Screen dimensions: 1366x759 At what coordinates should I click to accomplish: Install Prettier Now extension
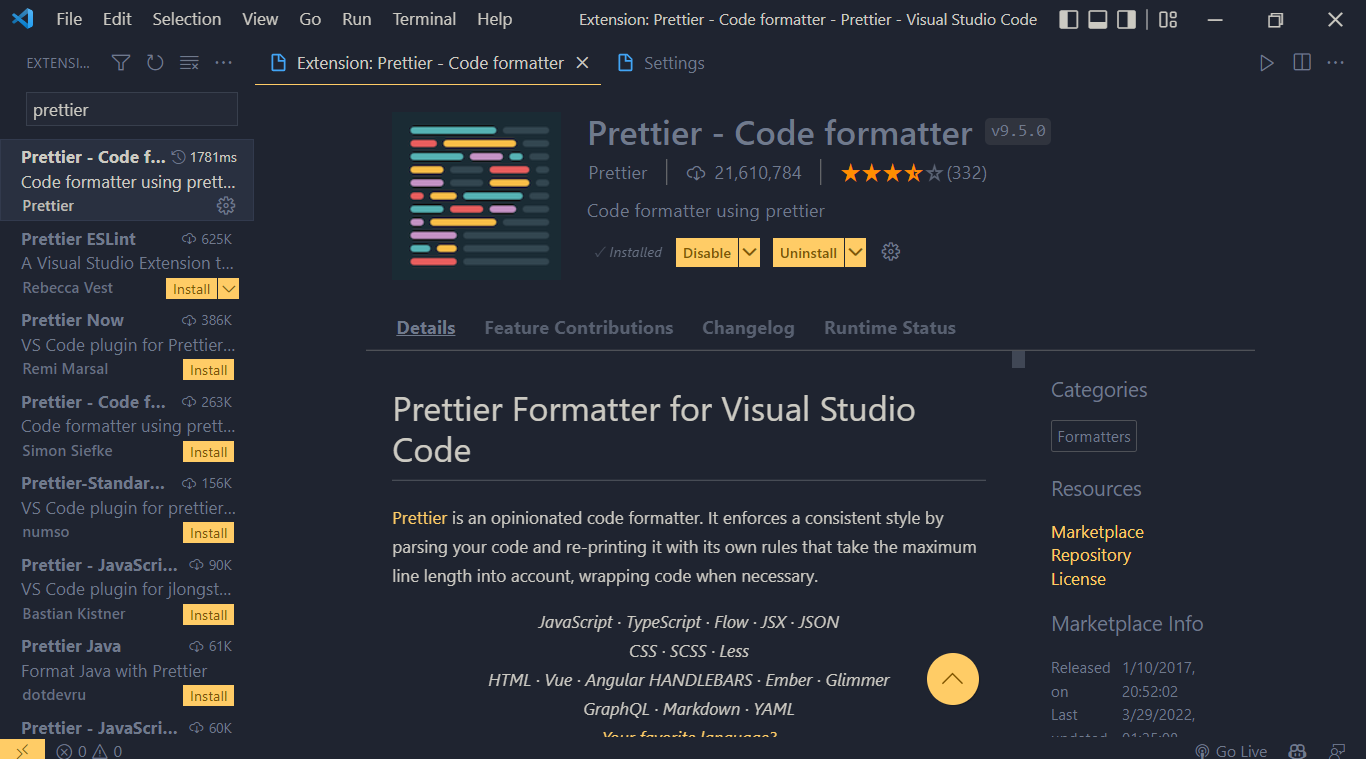[x=209, y=370]
